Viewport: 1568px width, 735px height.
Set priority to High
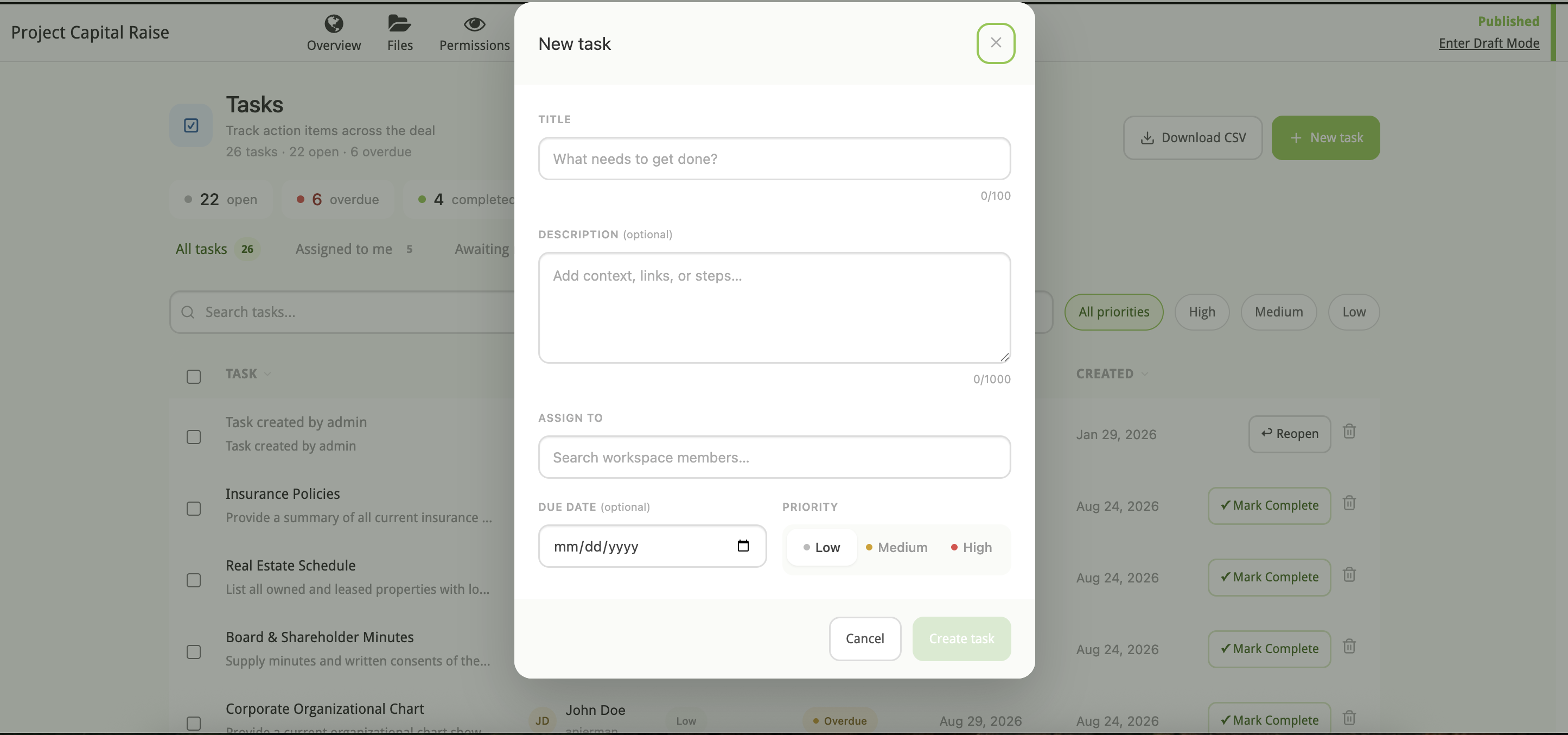click(x=972, y=547)
